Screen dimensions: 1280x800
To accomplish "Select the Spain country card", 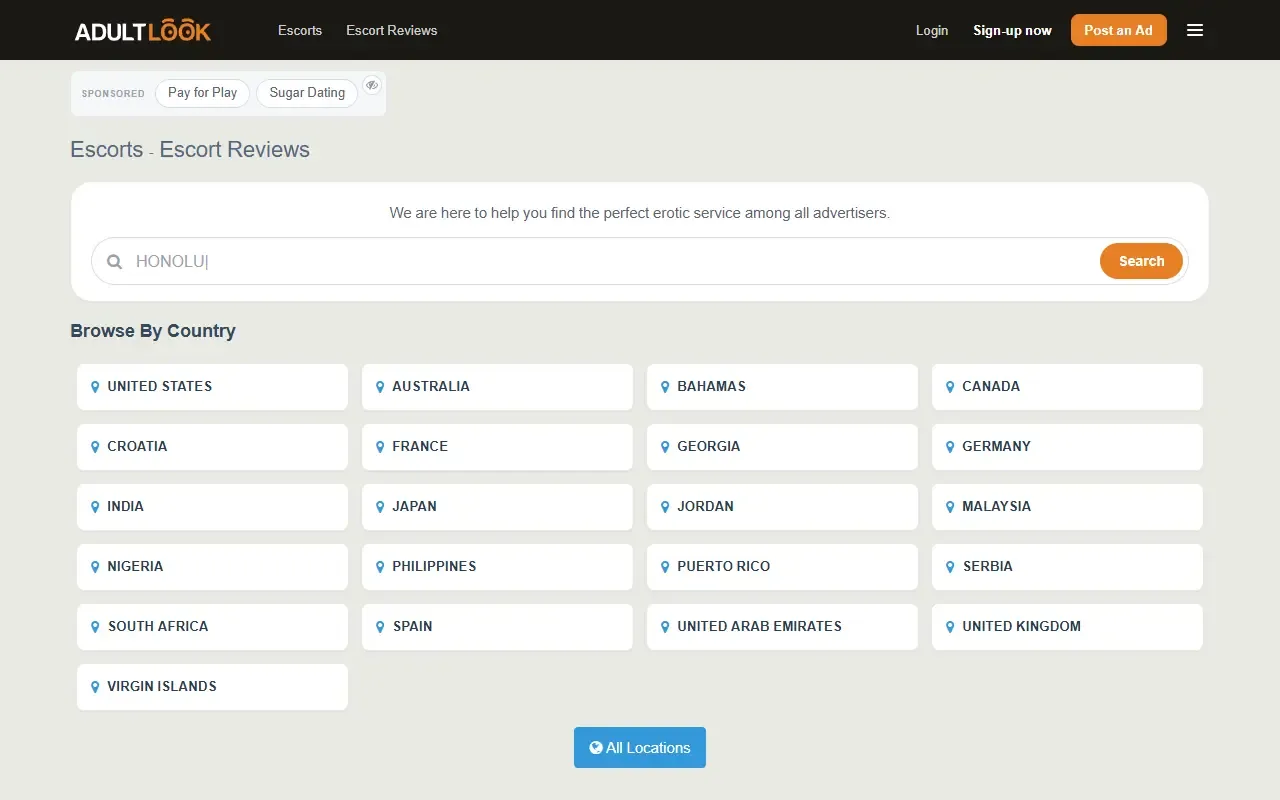I will (x=497, y=627).
